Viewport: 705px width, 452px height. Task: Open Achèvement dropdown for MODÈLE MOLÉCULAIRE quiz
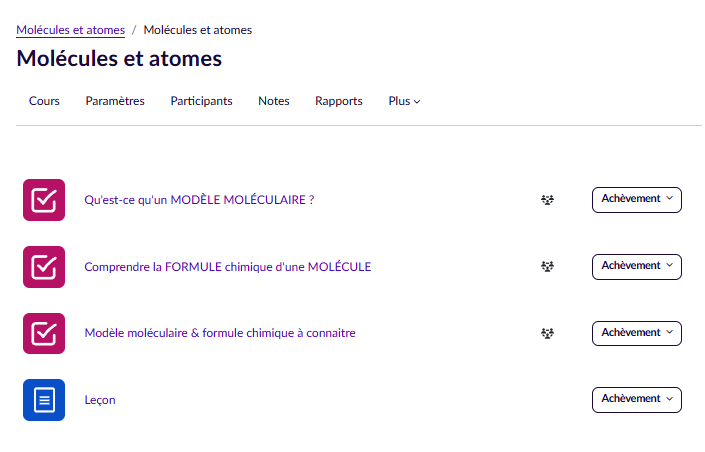(636, 199)
